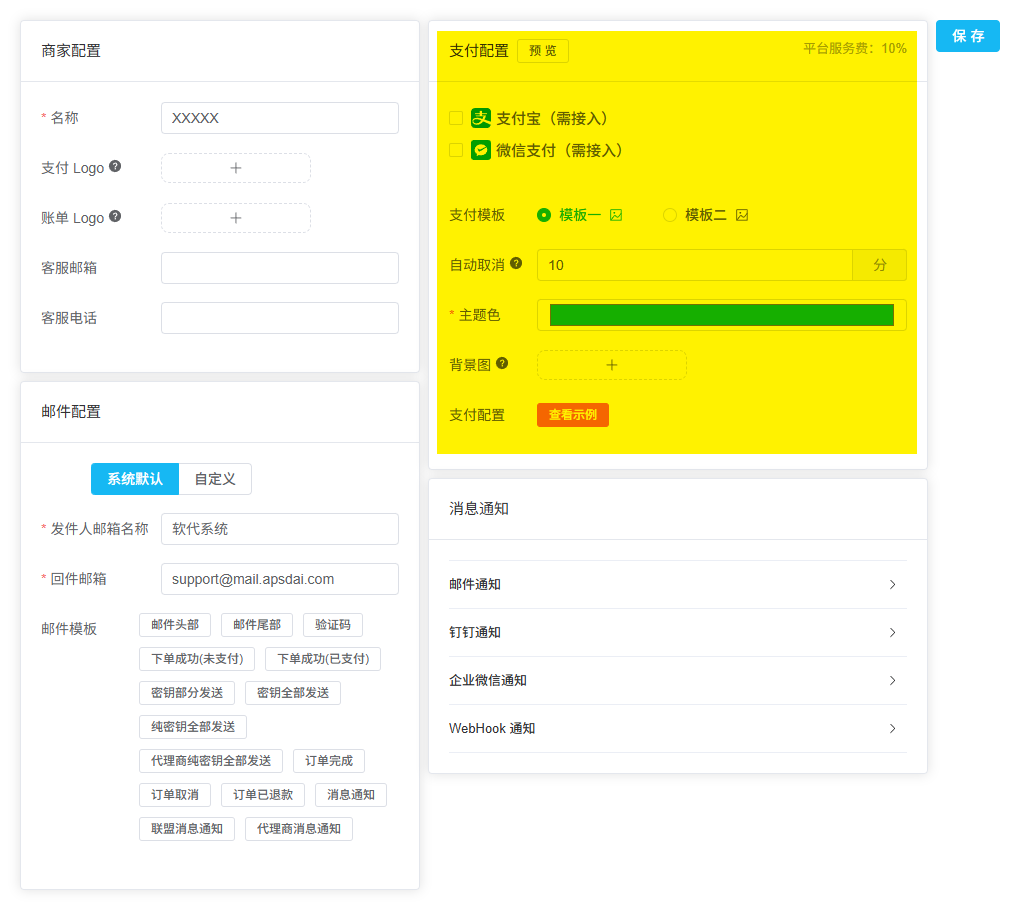Screen dimensions: 1010x911
Task: Open the 模板二 preview image icon
Action: point(743,214)
